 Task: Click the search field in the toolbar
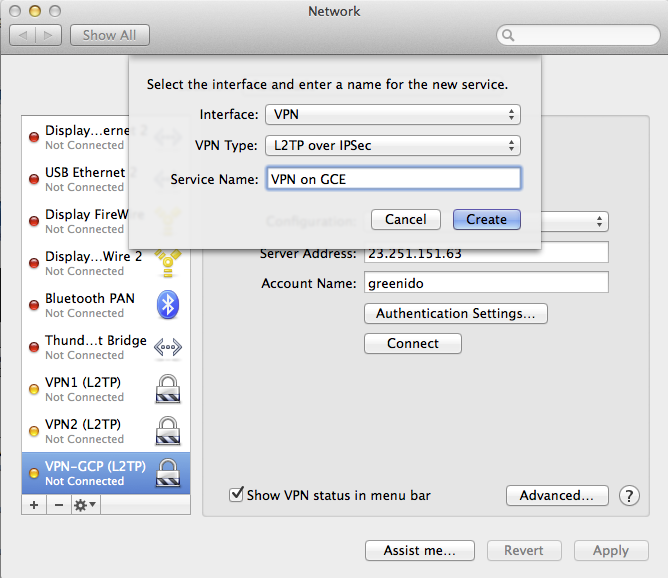pyautogui.click(x=578, y=35)
